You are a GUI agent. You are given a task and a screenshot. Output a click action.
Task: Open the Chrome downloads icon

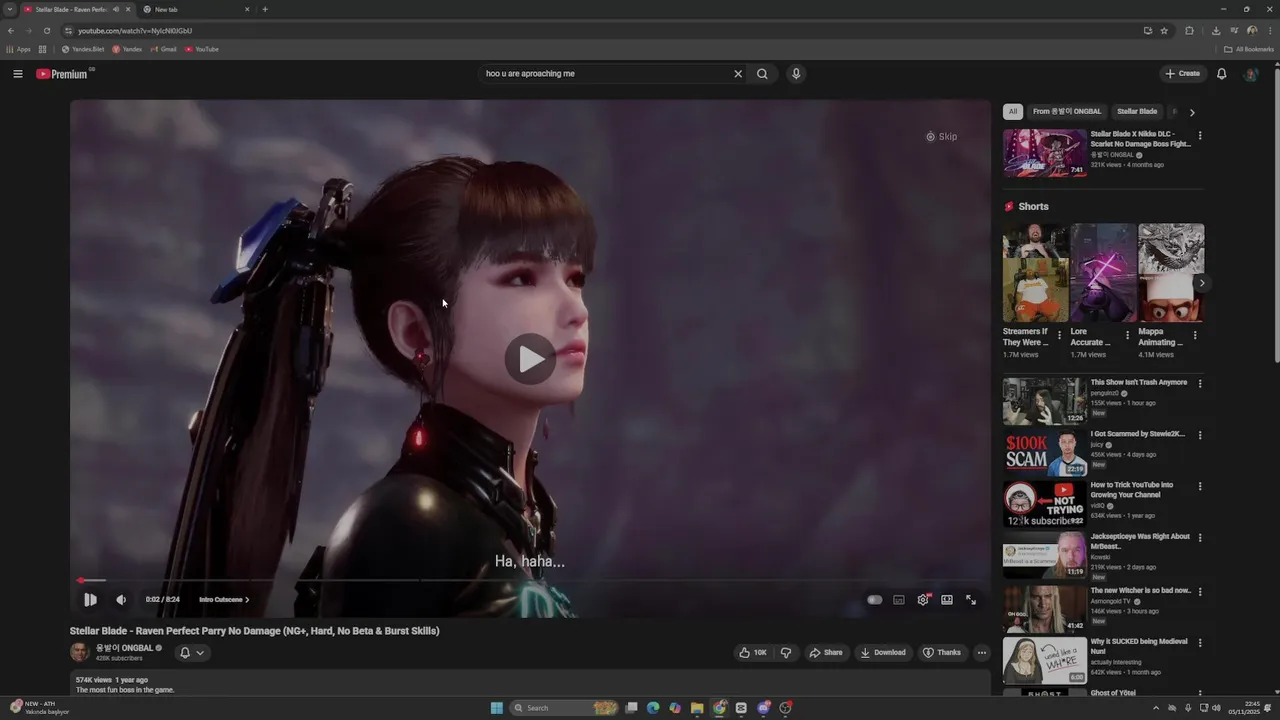click(x=1215, y=31)
